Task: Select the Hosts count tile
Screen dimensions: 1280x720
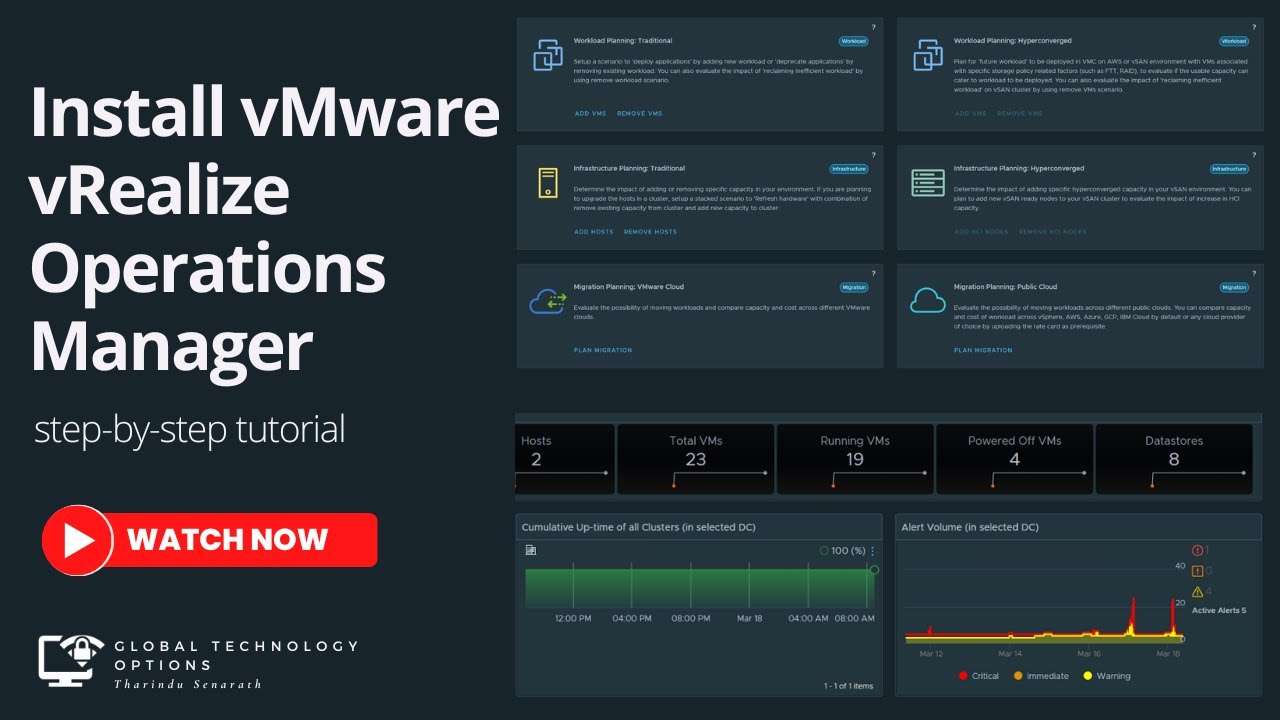Action: point(563,459)
